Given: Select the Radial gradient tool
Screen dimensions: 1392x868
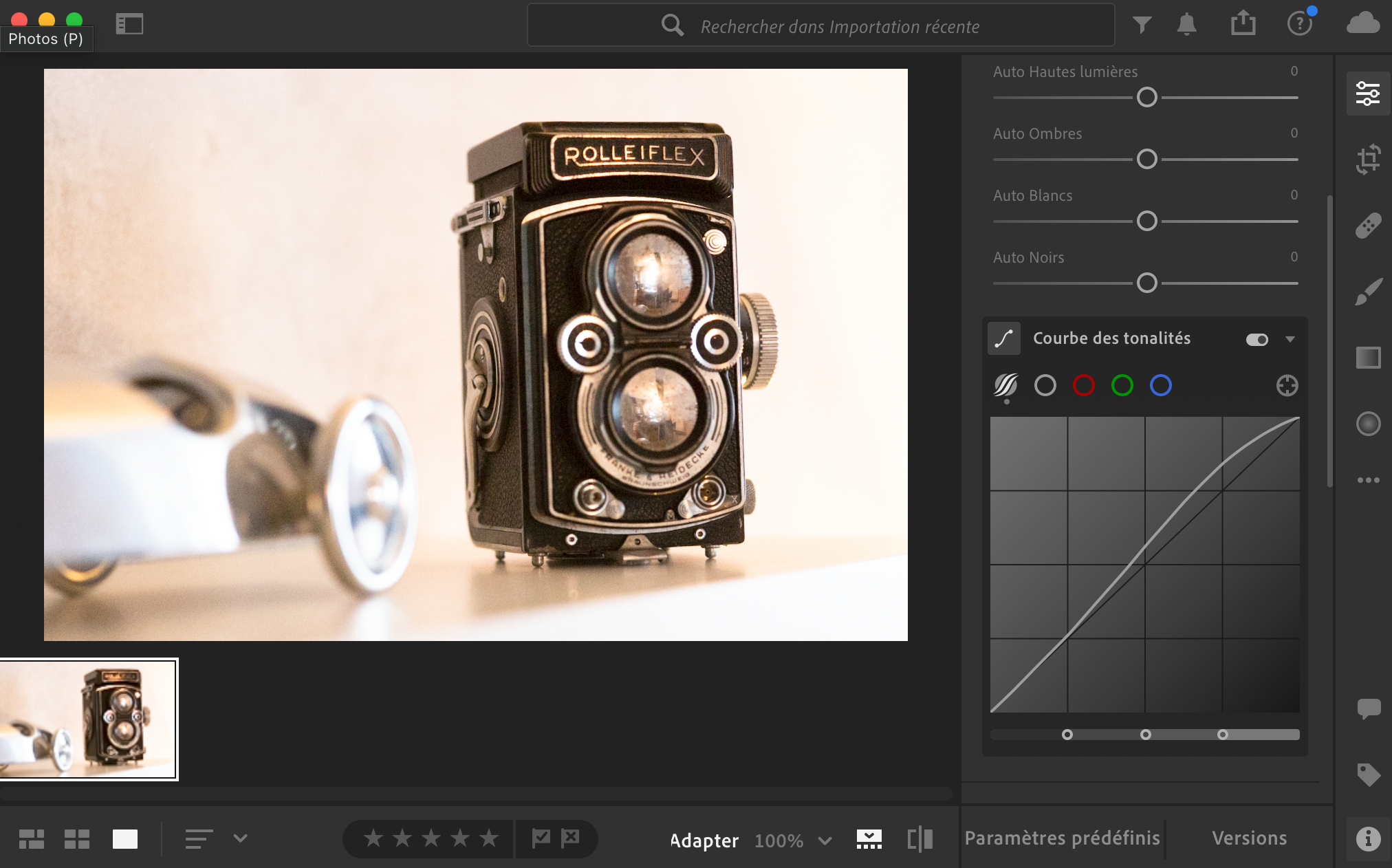Looking at the screenshot, I should pos(1368,424).
